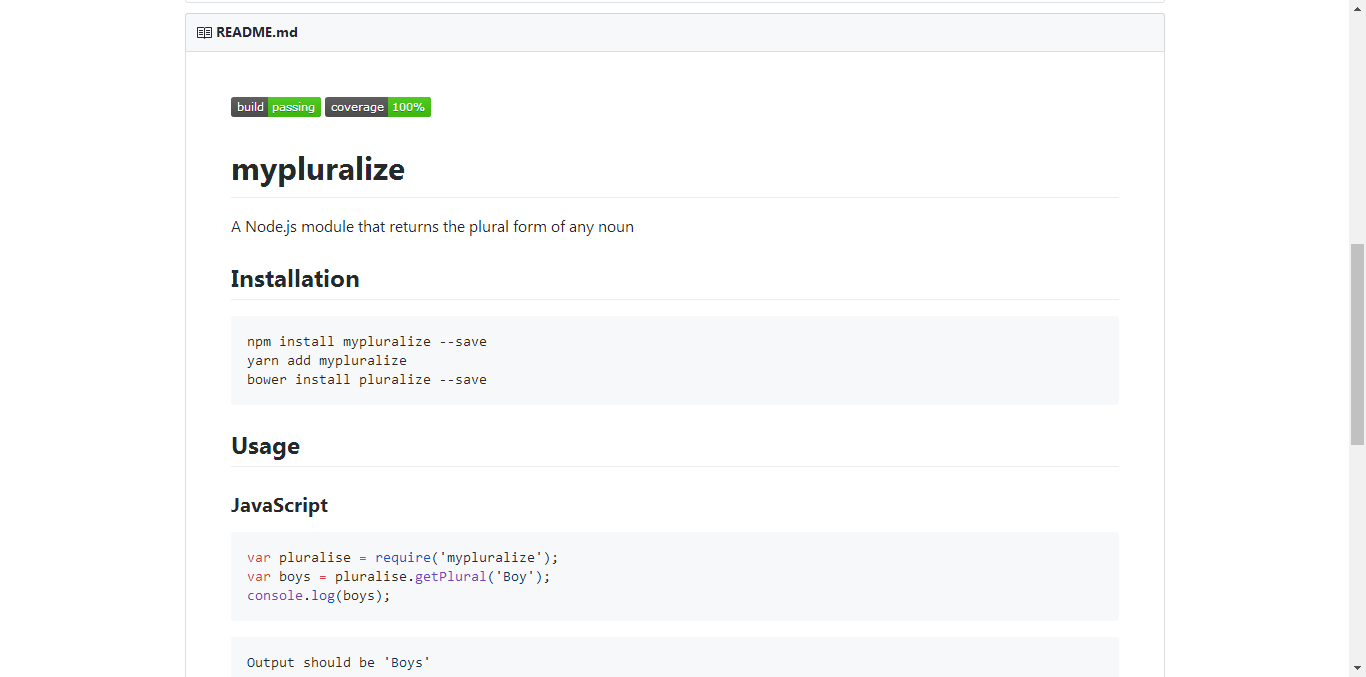Click the page vertical scrollbar thumb
This screenshot has height=677, width=1366.
(1357, 344)
